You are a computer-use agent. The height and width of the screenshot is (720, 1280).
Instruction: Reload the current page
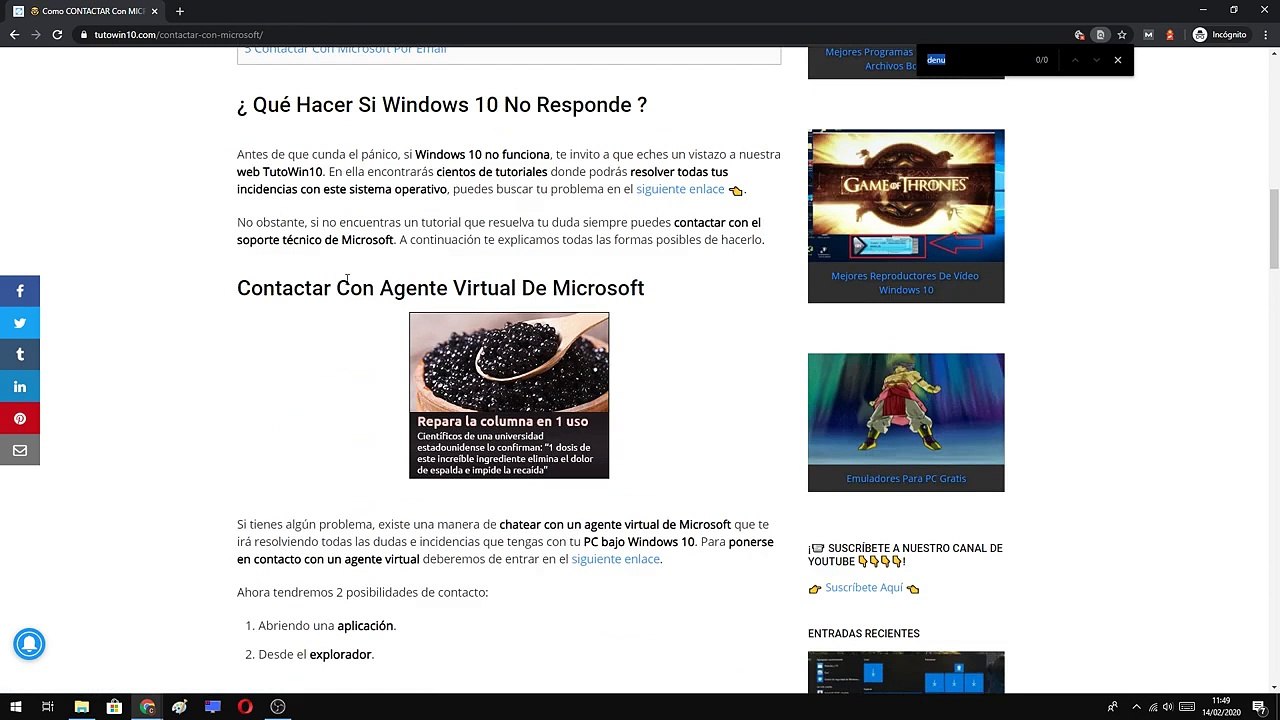[57, 35]
